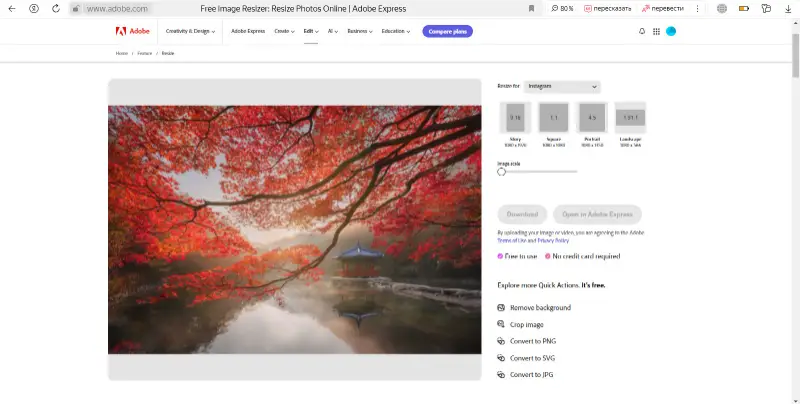Click the Convert to PNG quick action

coord(533,341)
